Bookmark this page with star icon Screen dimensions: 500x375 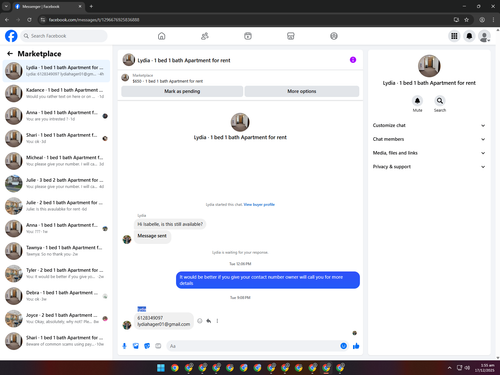pos(466,20)
